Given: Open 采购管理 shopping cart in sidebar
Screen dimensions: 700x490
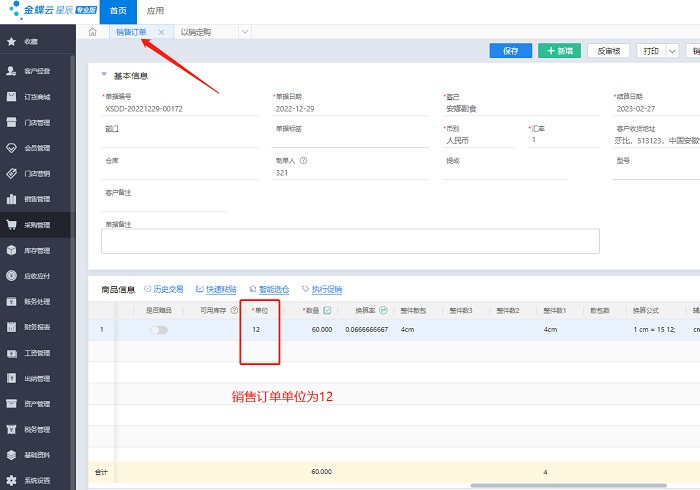Looking at the screenshot, I should [x=12, y=225].
